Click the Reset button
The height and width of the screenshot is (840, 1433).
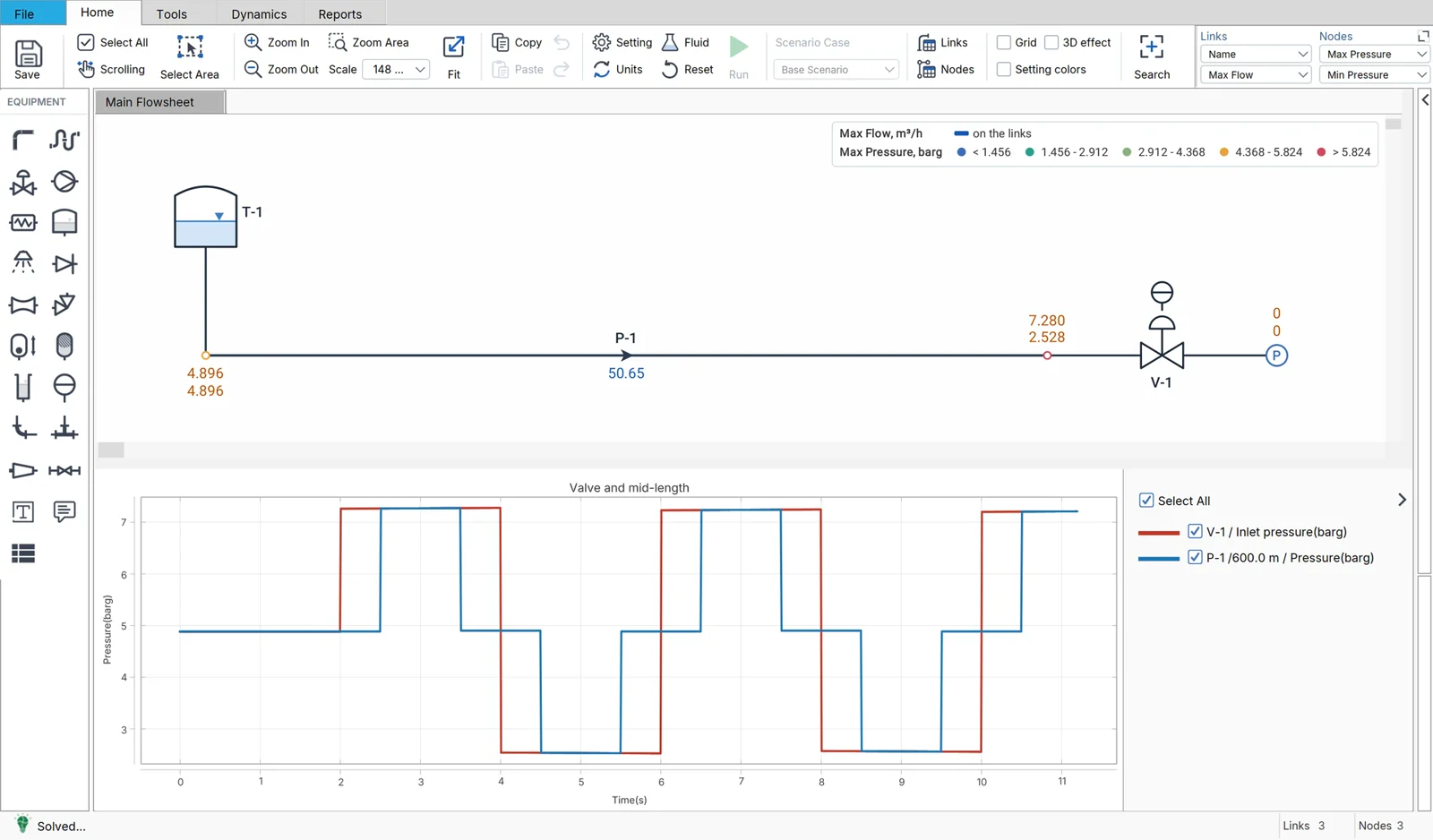pos(687,69)
